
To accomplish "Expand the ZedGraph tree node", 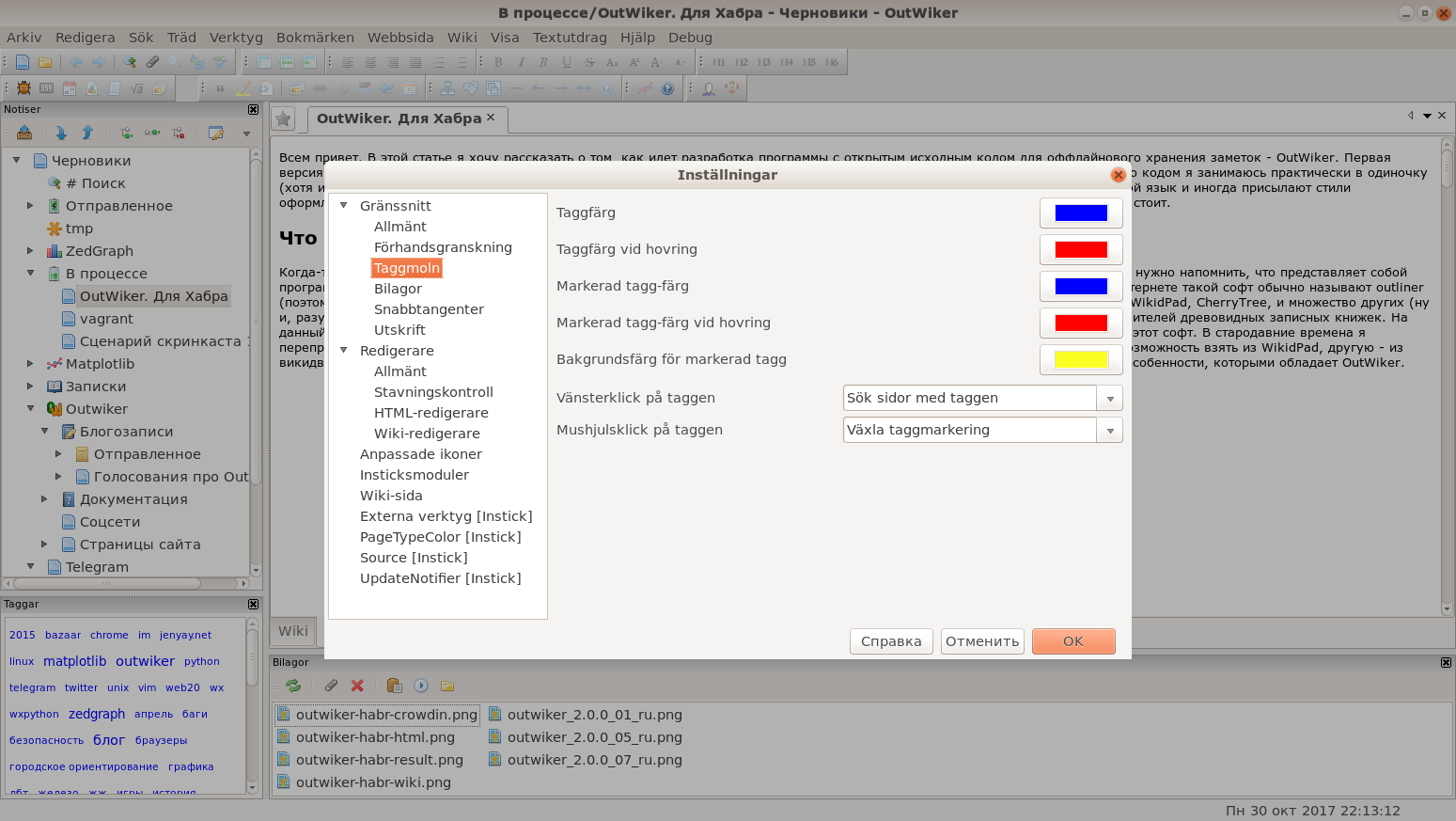I will (x=30, y=250).
